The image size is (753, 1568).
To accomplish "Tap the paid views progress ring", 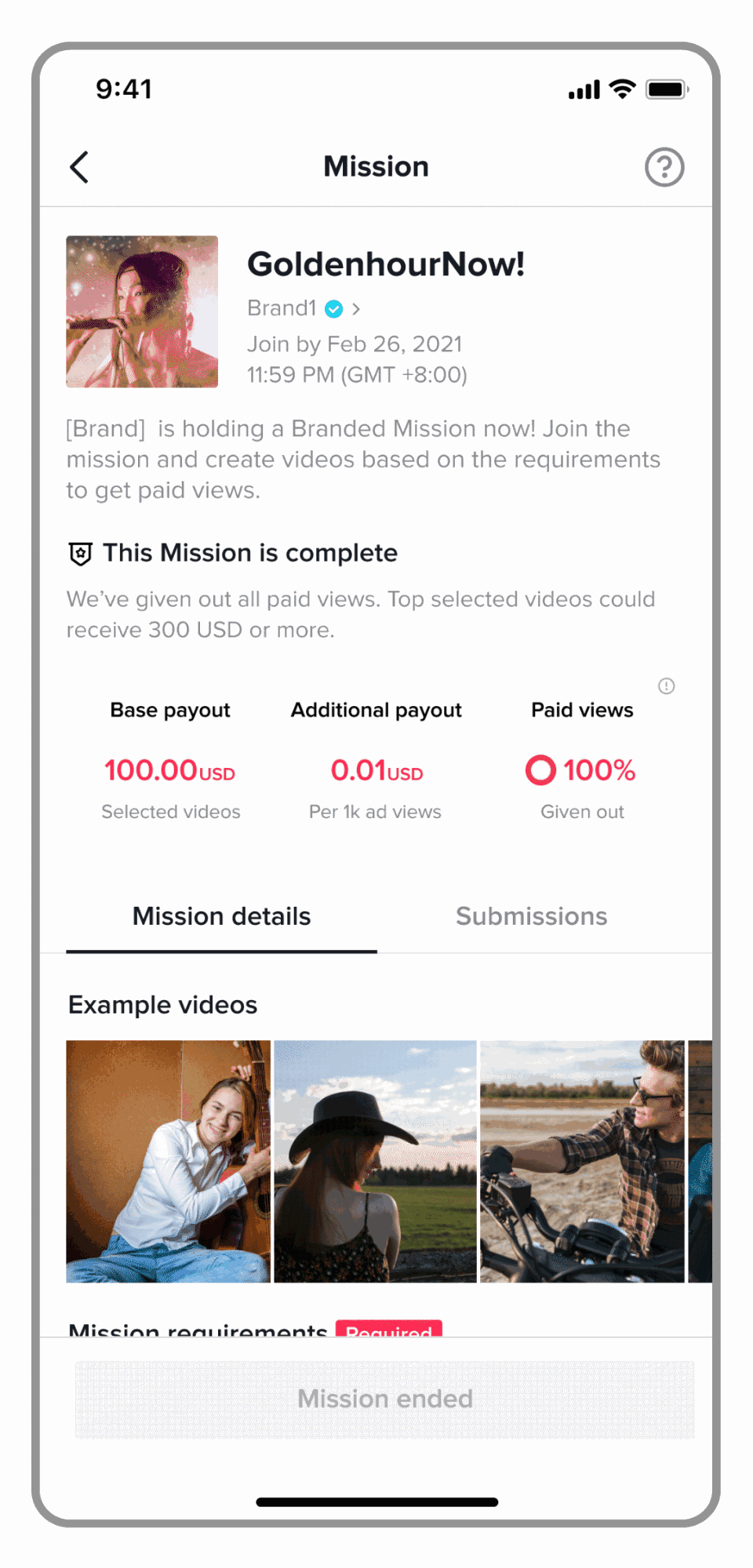I will point(540,770).
